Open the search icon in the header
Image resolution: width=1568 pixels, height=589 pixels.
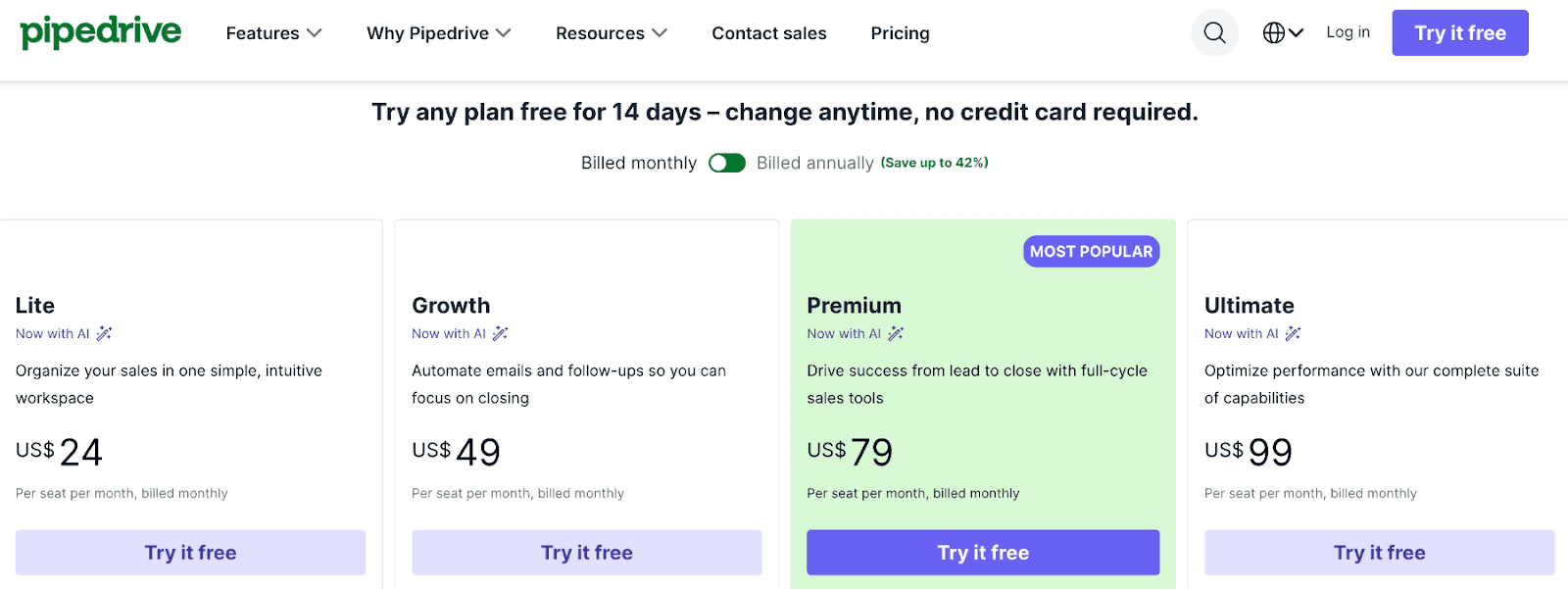(x=1214, y=32)
